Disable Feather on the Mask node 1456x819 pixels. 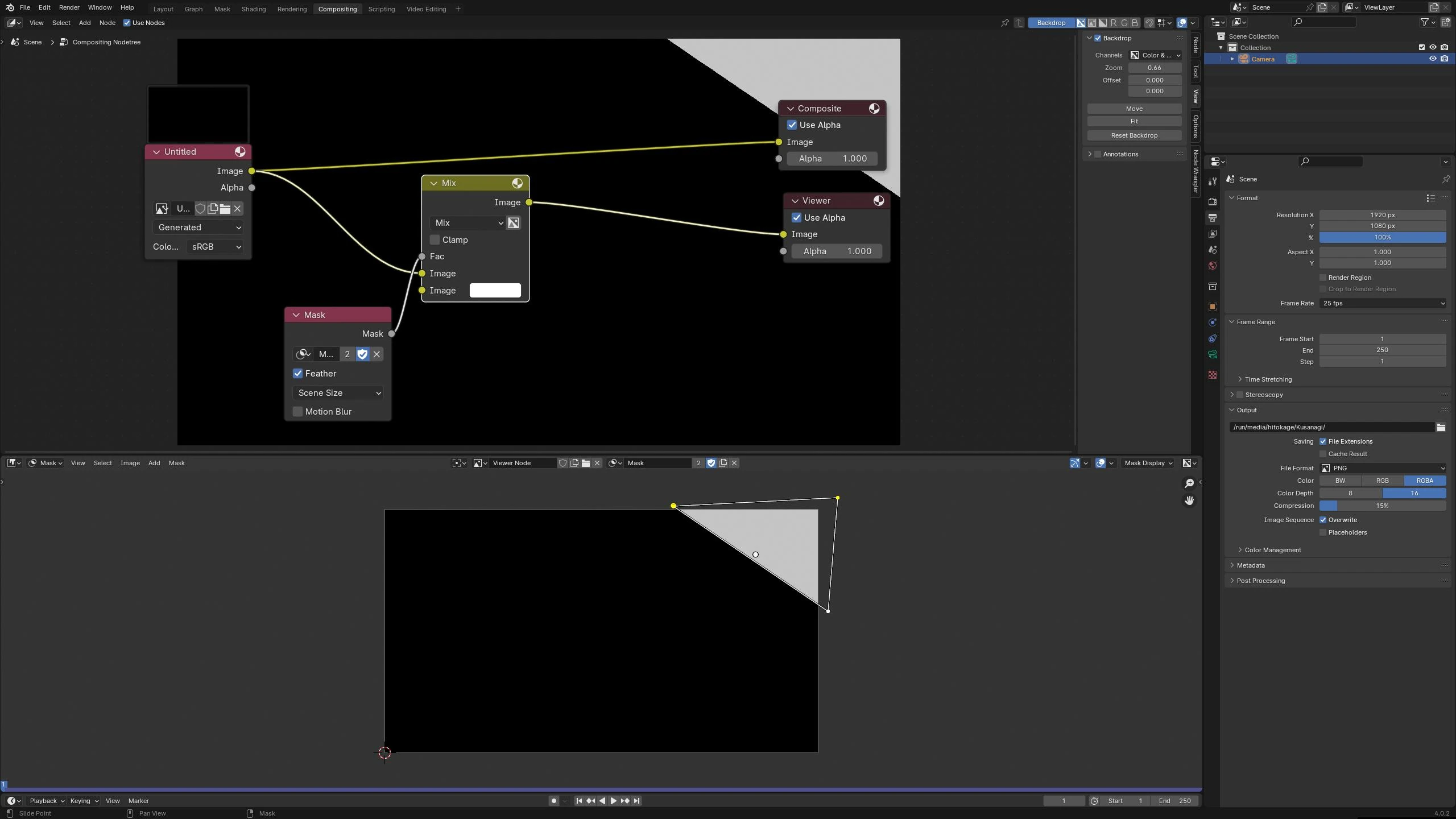pyautogui.click(x=297, y=374)
